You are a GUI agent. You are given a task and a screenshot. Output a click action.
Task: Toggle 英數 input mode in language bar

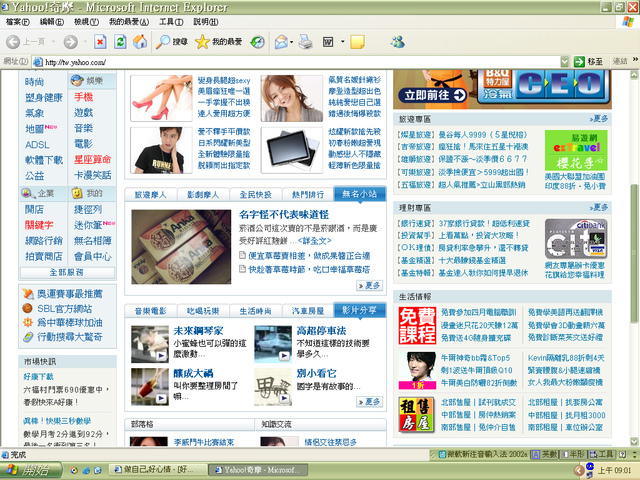[545, 454]
